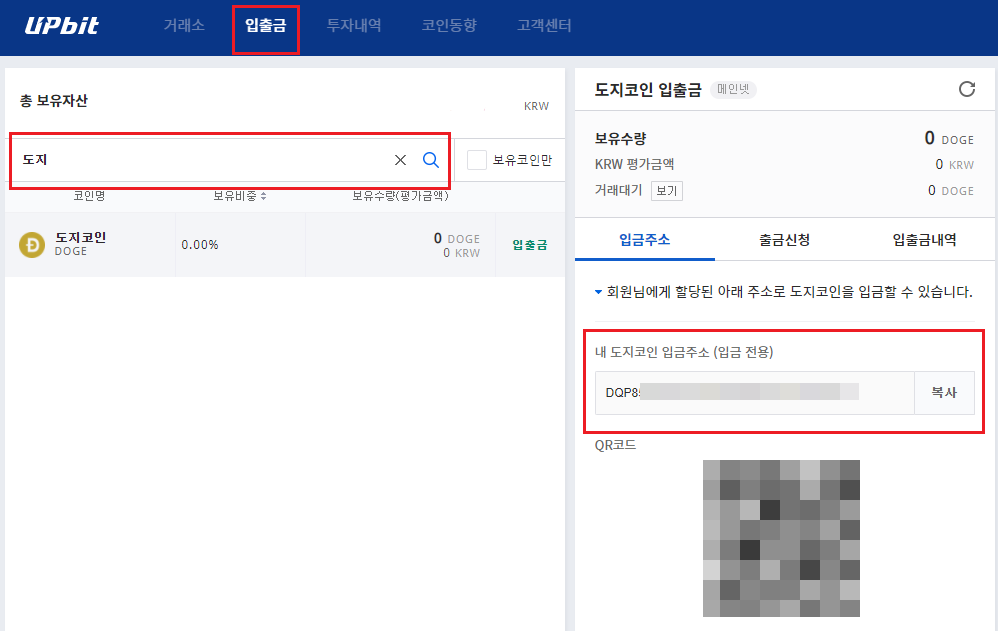Click the 보유수량(평가금액) column header

pyautogui.click(x=400, y=196)
